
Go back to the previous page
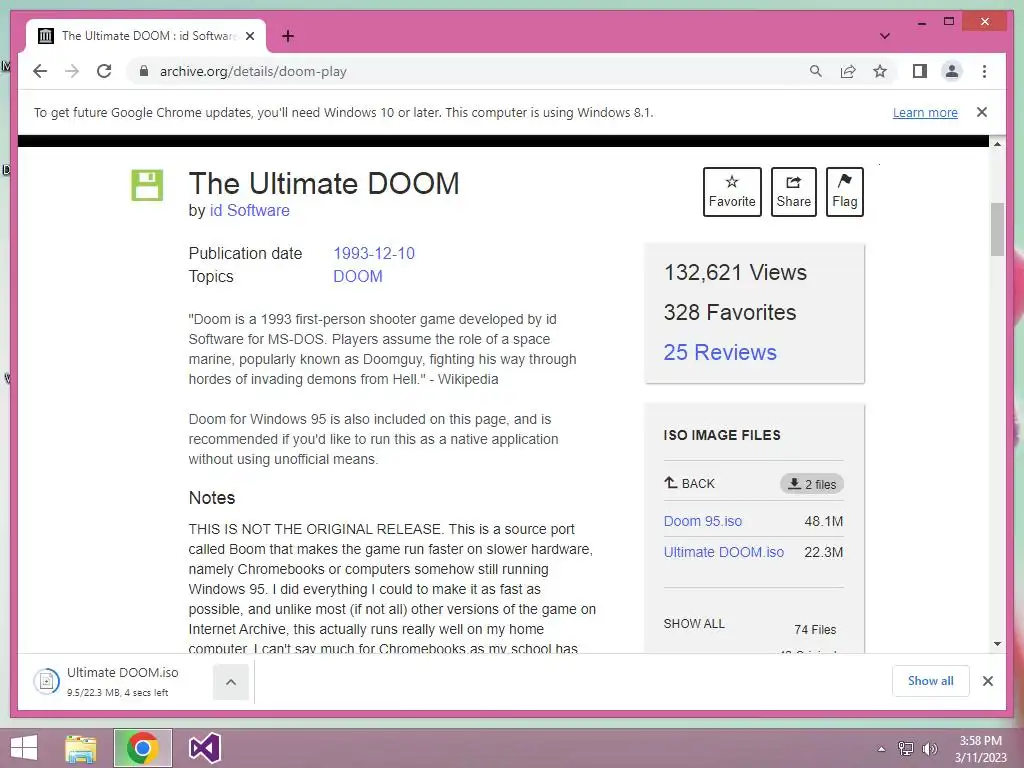tap(40, 71)
